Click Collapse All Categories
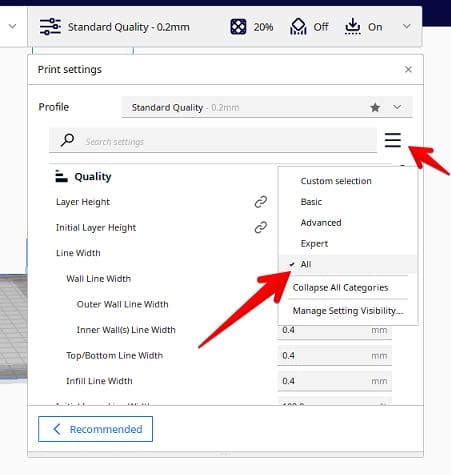The height and width of the screenshot is (475, 451). 340,287
